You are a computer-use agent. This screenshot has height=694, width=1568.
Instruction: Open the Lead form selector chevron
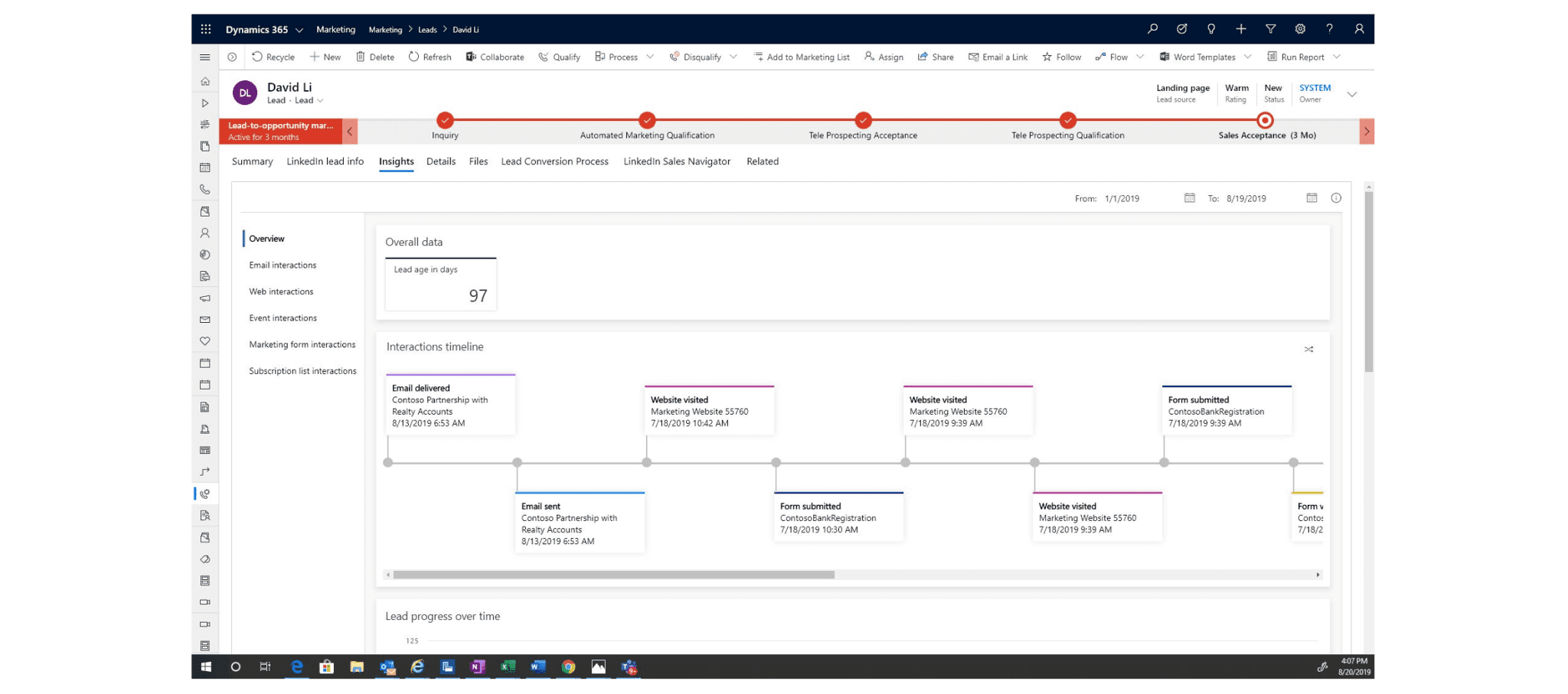click(x=320, y=100)
